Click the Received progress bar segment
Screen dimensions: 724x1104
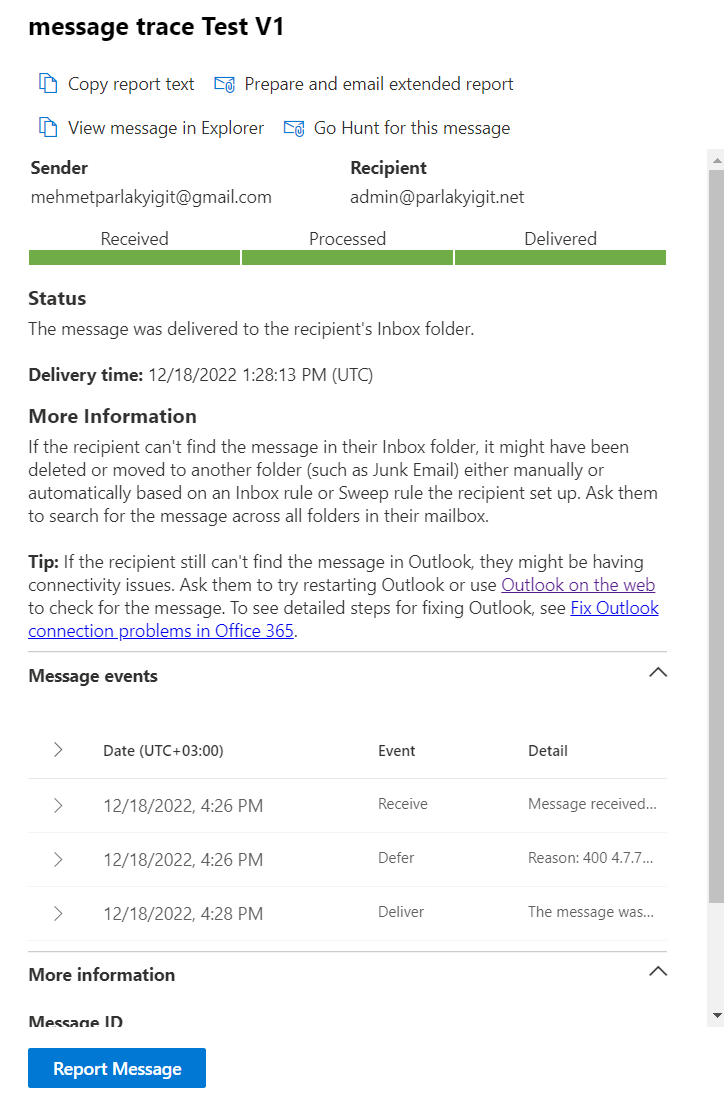[135, 258]
